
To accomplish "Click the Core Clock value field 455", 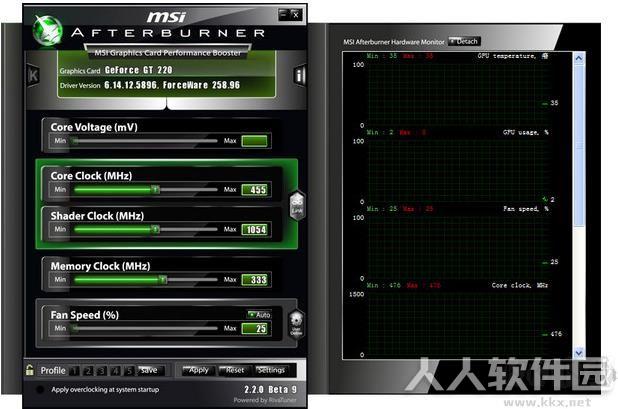I will [x=254, y=190].
